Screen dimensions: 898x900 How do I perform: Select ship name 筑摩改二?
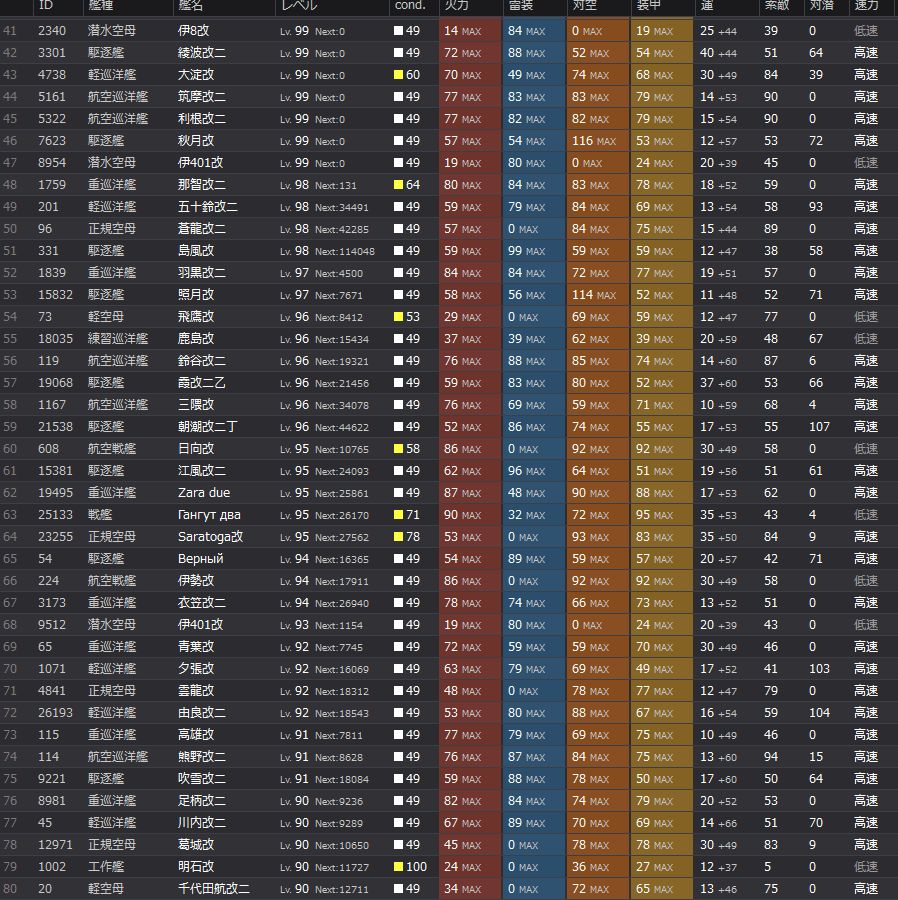tap(202, 97)
